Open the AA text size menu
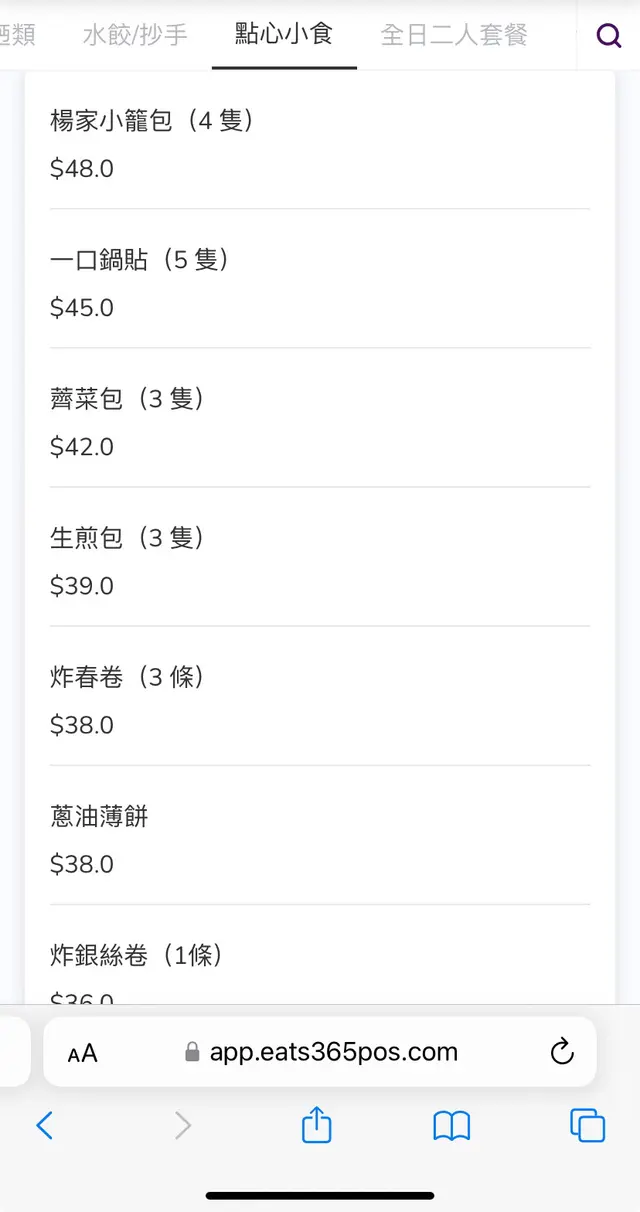 pos(83,1052)
